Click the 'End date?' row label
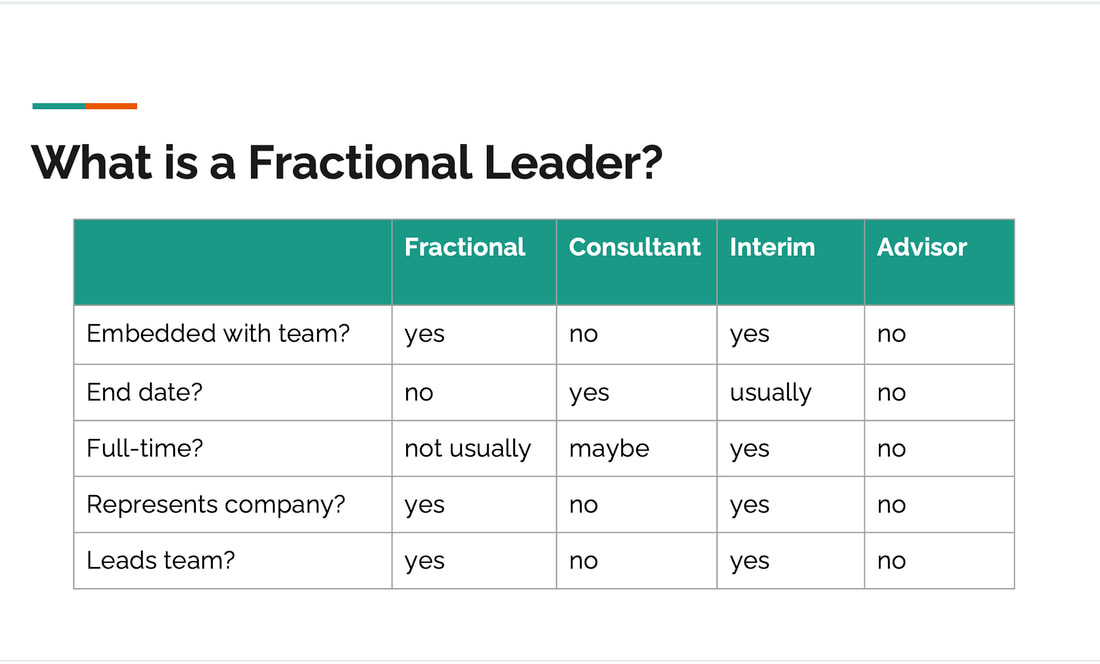 [x=145, y=392]
